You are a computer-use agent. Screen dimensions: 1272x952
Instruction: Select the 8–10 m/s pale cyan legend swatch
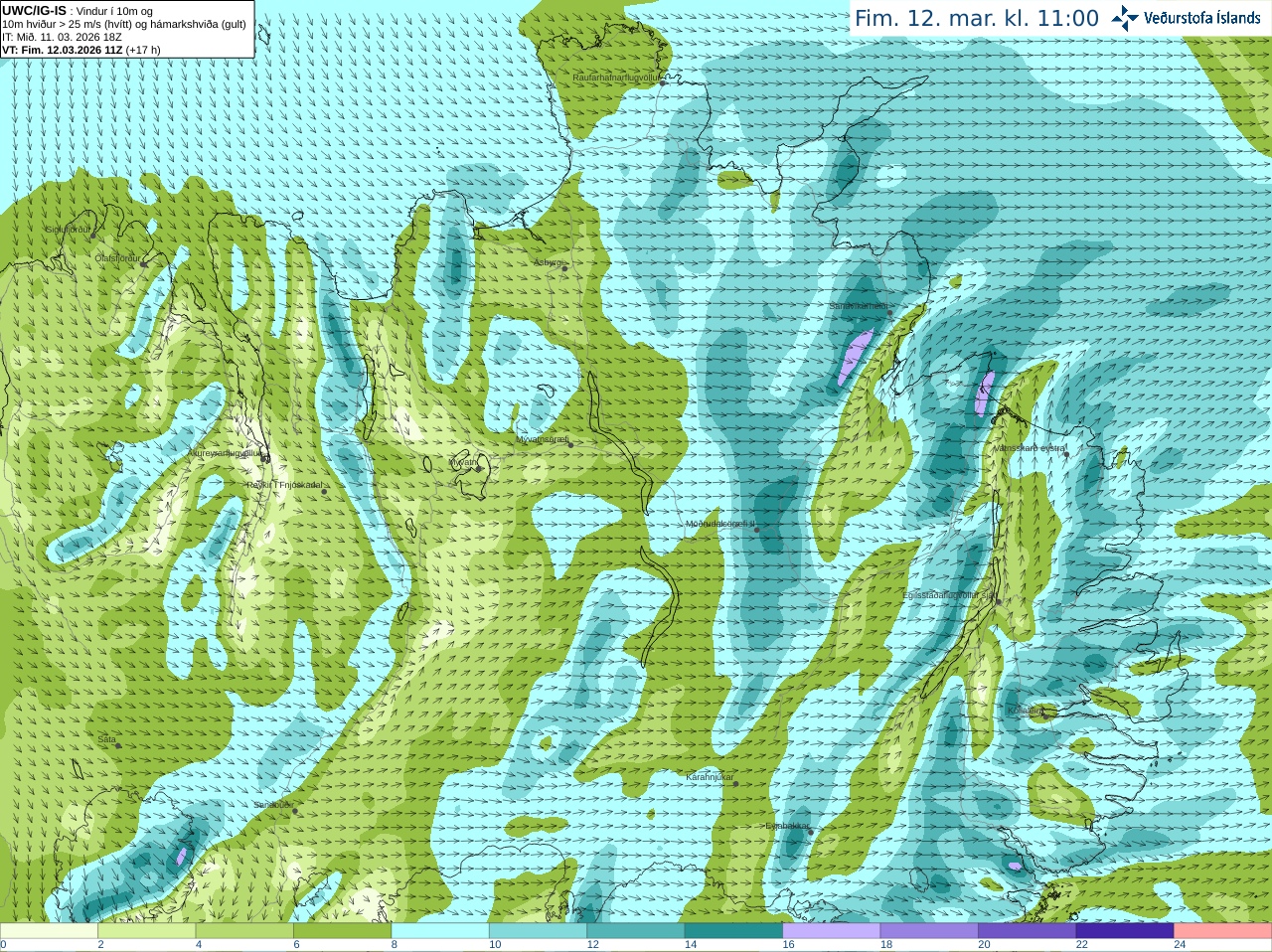tap(440, 930)
